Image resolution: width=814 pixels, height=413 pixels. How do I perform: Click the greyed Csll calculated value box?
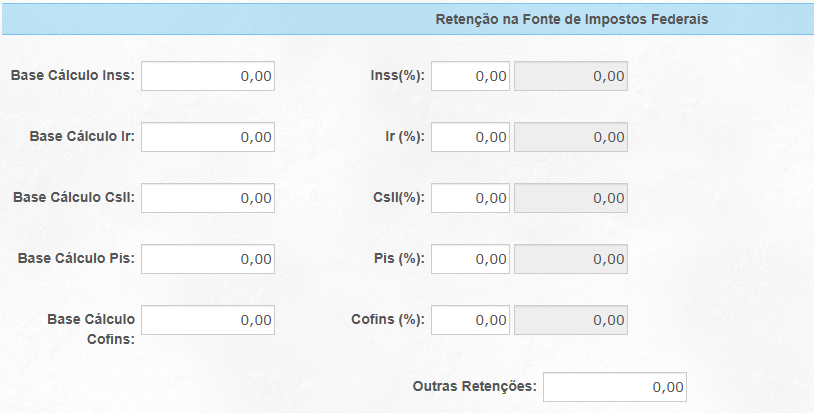click(x=571, y=198)
